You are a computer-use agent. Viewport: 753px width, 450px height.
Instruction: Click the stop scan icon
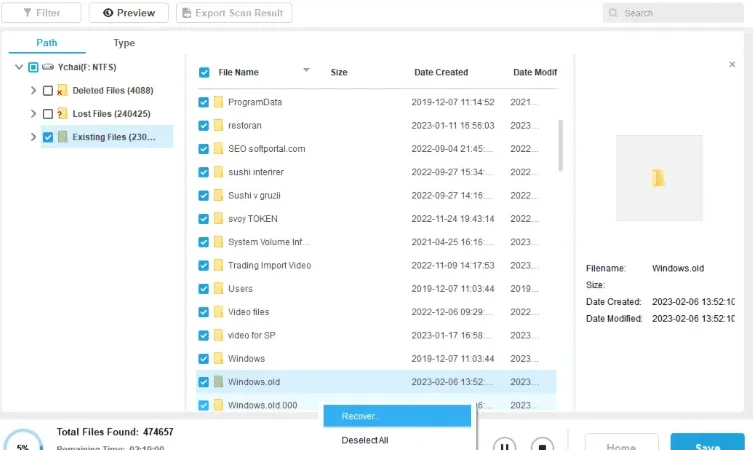(x=542, y=446)
